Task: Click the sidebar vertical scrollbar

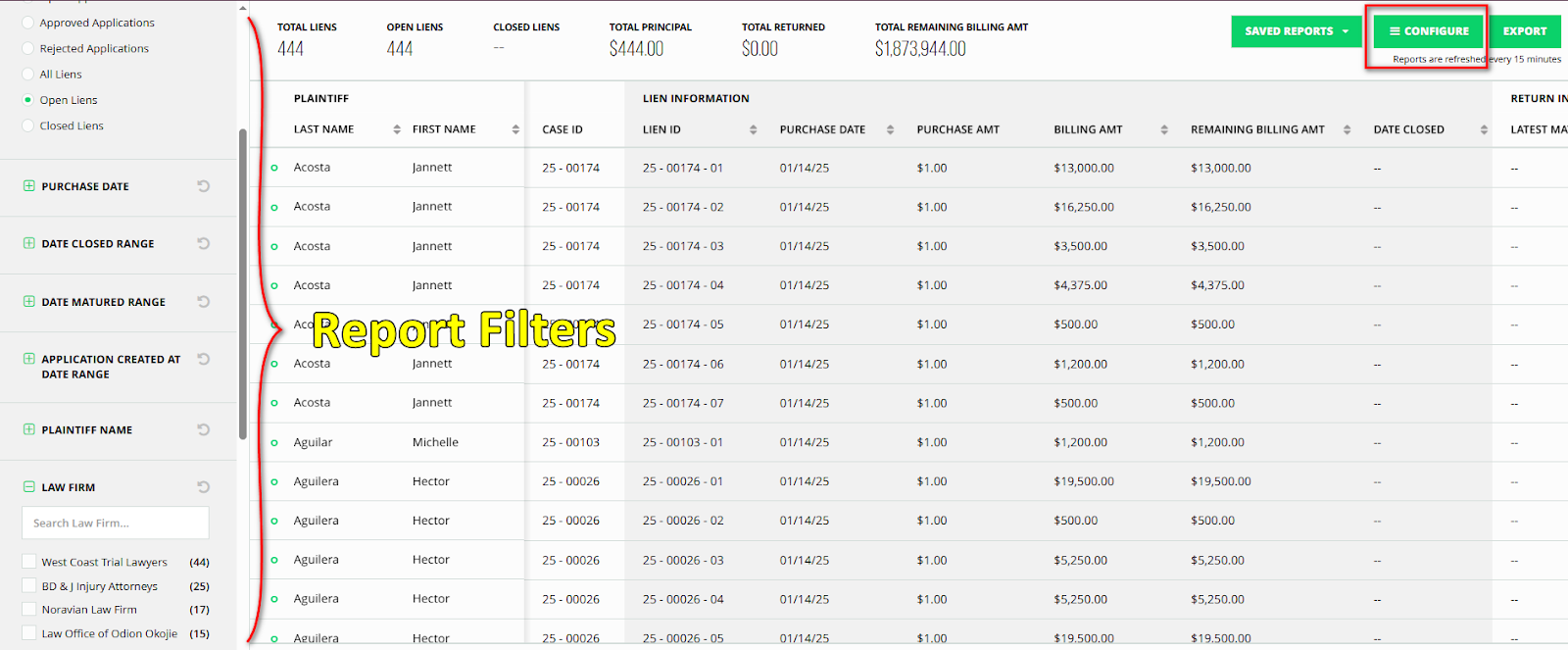Action: click(x=242, y=284)
